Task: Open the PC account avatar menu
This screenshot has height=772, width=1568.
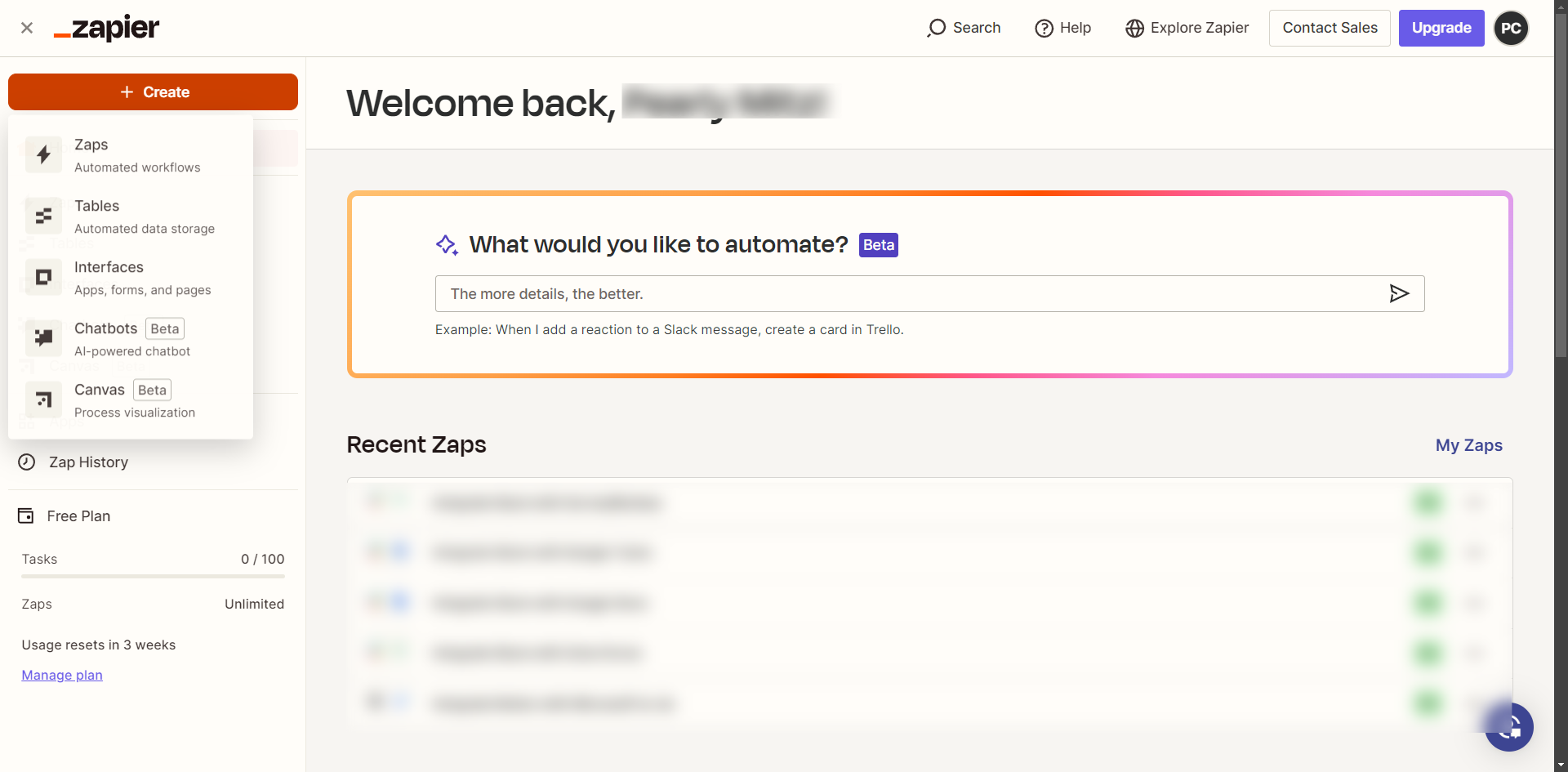Action: coord(1511,28)
